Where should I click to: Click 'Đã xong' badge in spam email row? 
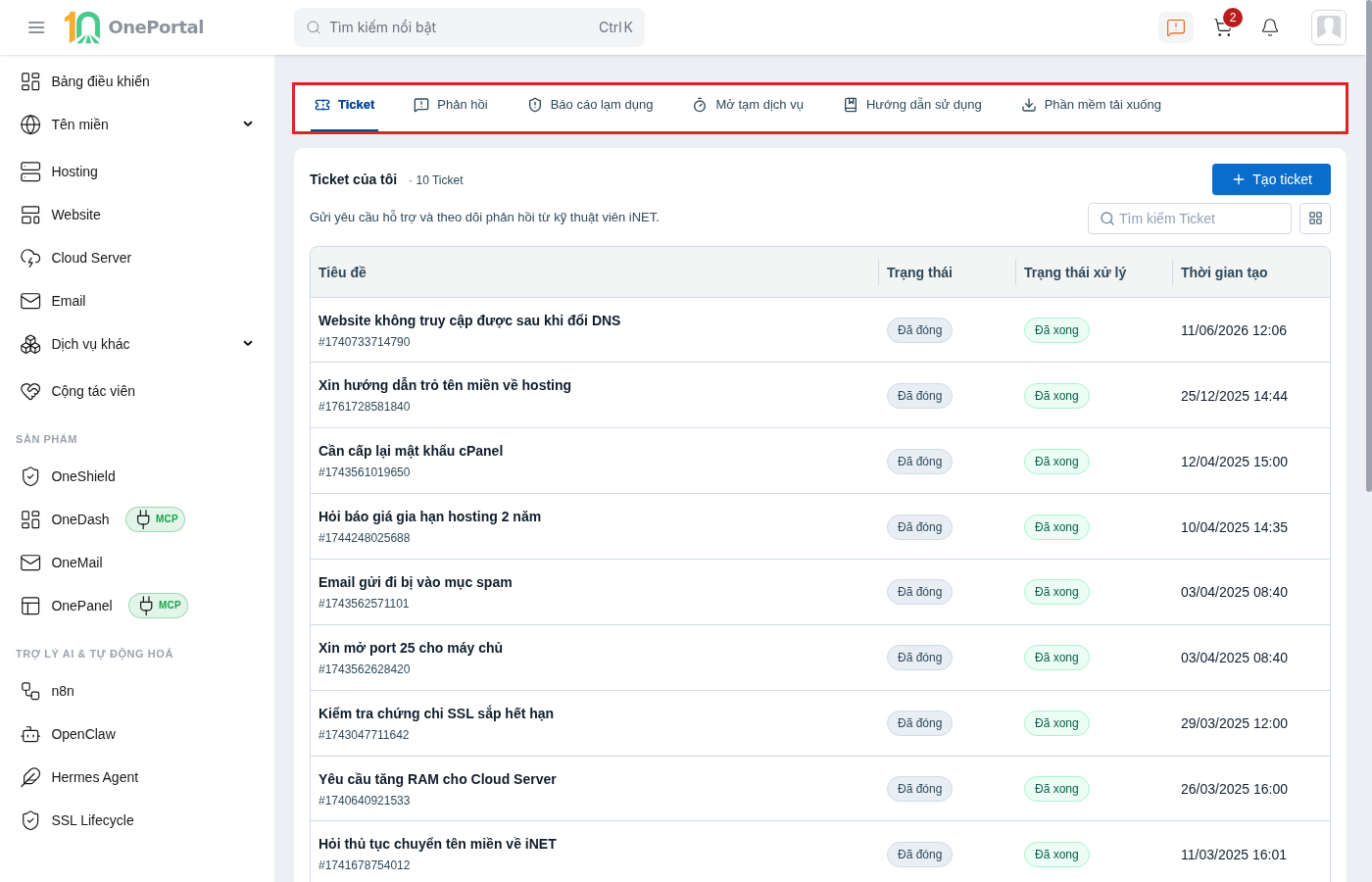point(1056,592)
